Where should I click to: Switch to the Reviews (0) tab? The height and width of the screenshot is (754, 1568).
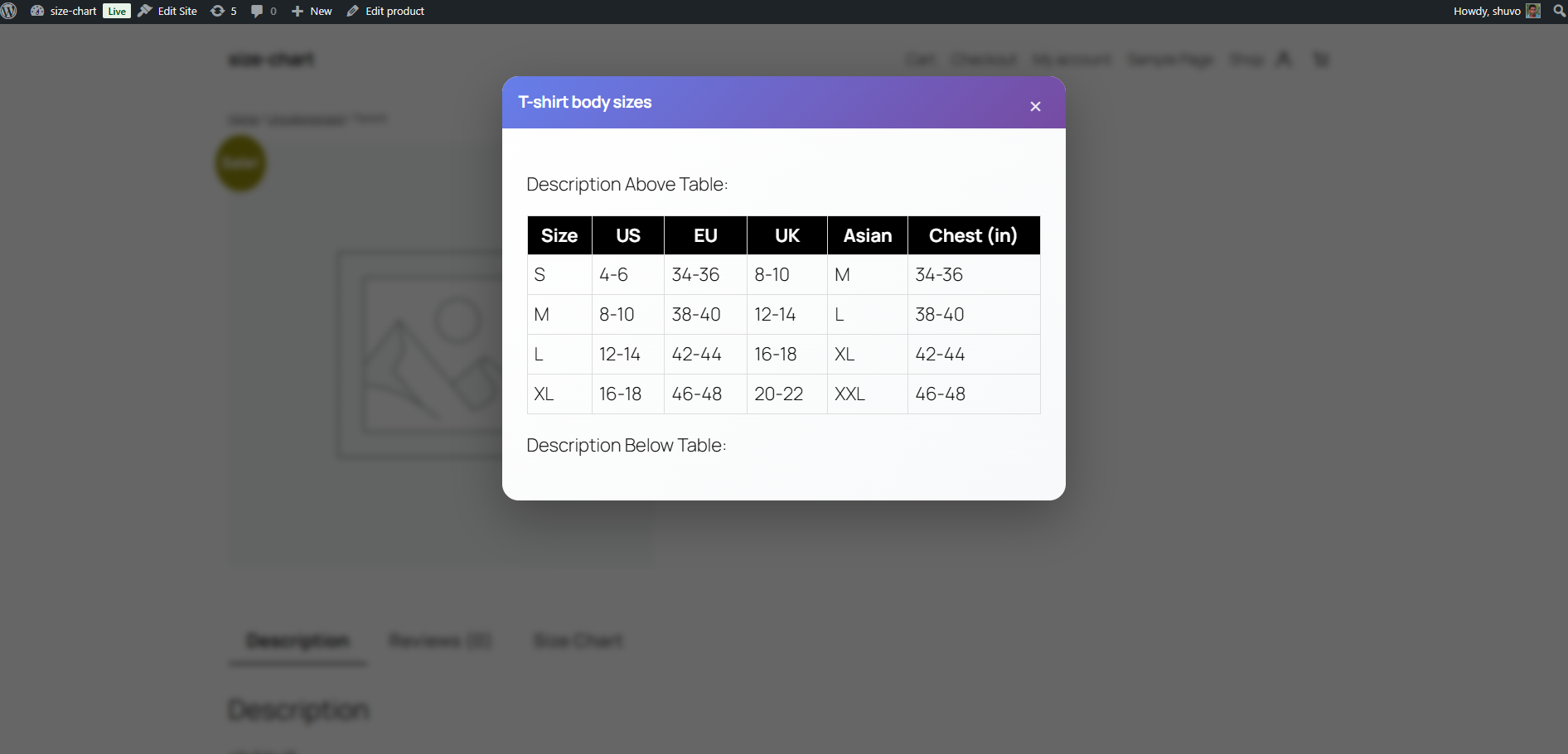(x=440, y=640)
